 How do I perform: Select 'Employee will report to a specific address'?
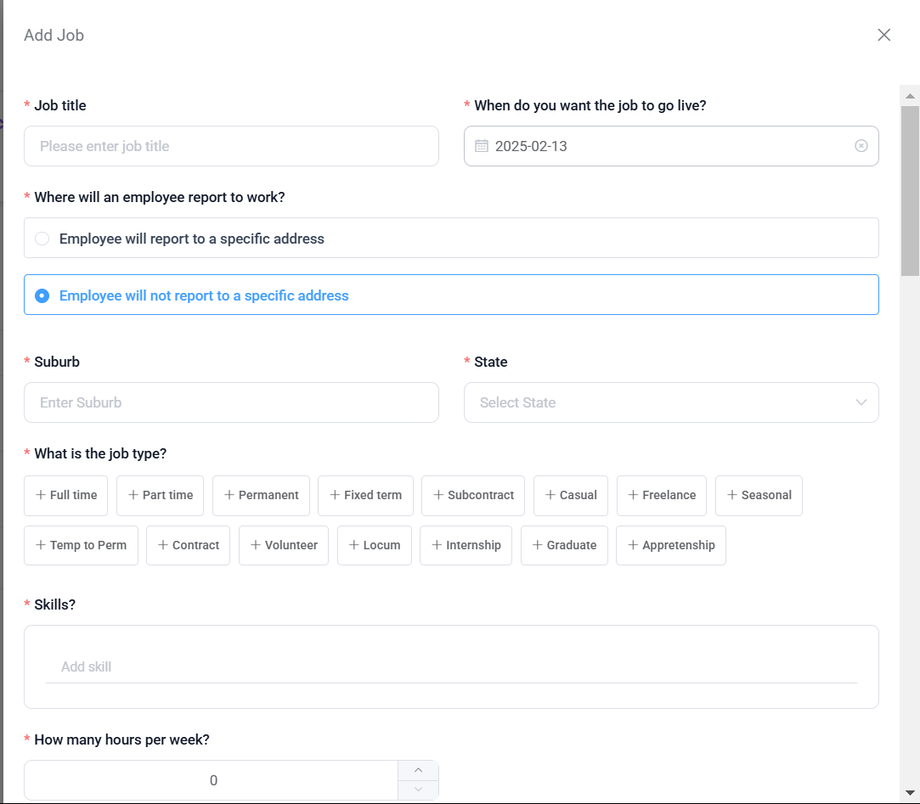42,239
